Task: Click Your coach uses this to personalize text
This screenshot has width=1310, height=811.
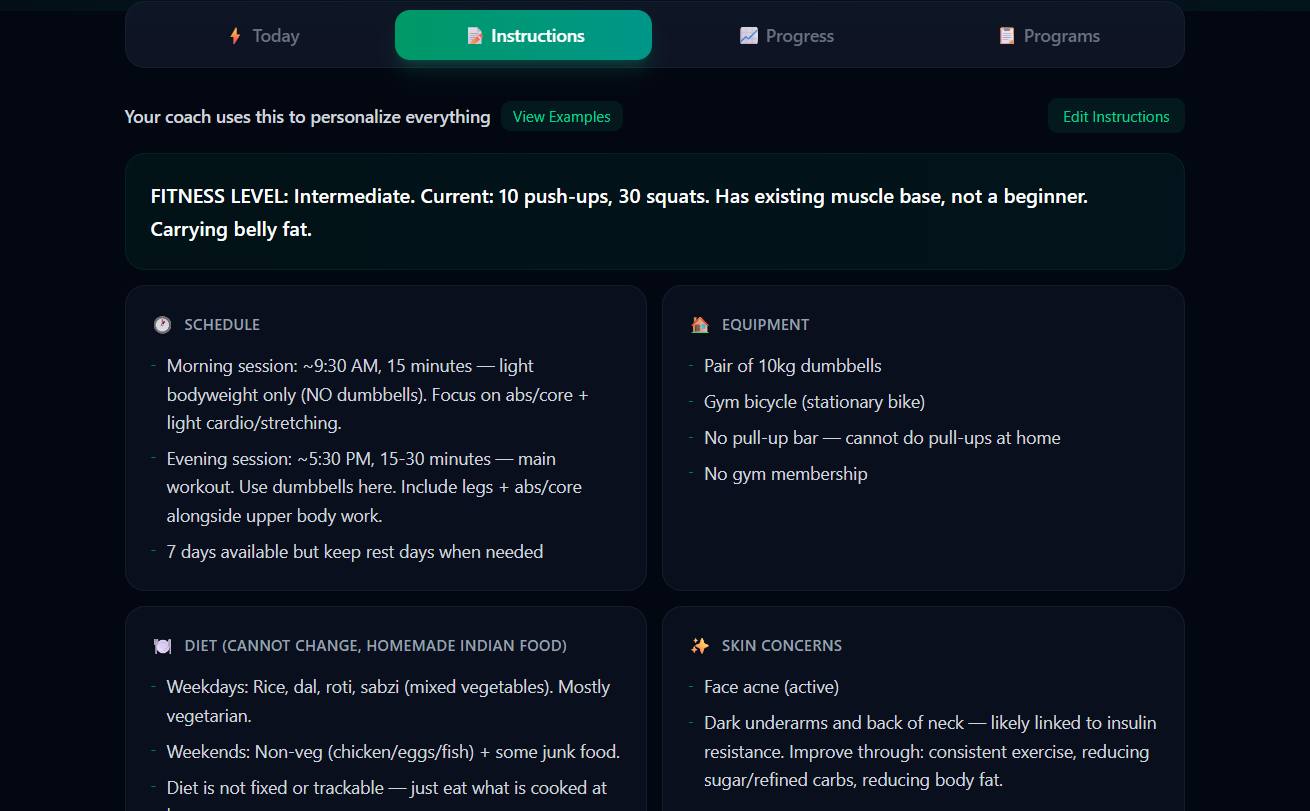Action: (307, 117)
